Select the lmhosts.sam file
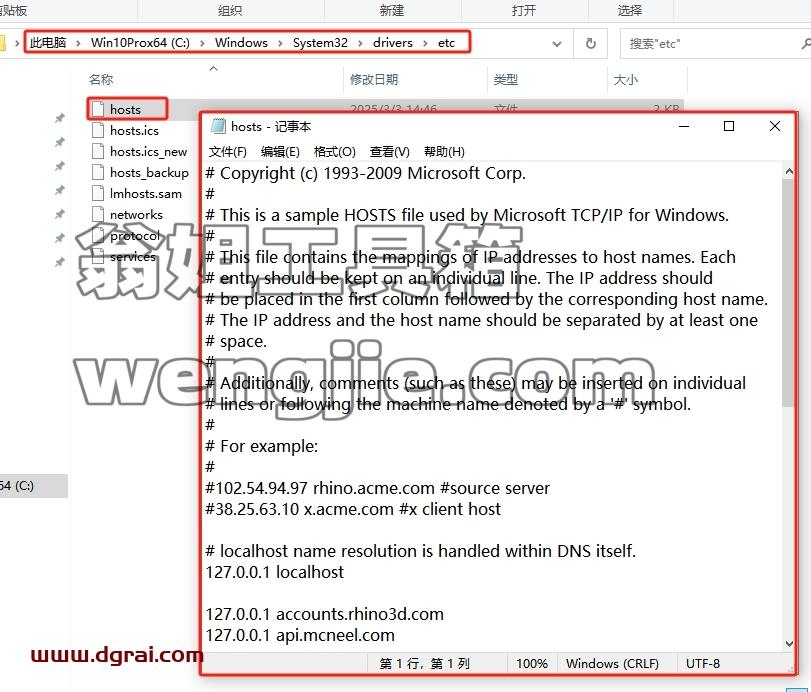 pyautogui.click(x=137, y=193)
